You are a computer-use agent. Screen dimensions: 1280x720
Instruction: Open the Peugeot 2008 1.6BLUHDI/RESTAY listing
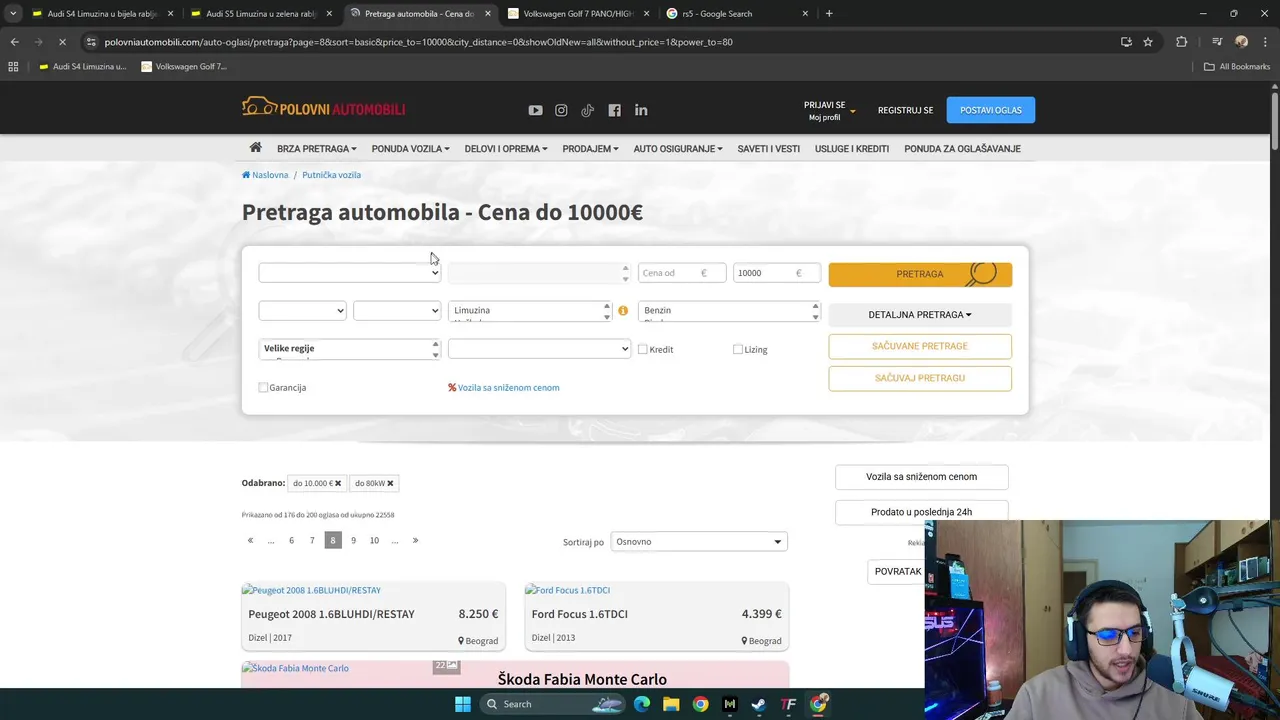click(373, 616)
